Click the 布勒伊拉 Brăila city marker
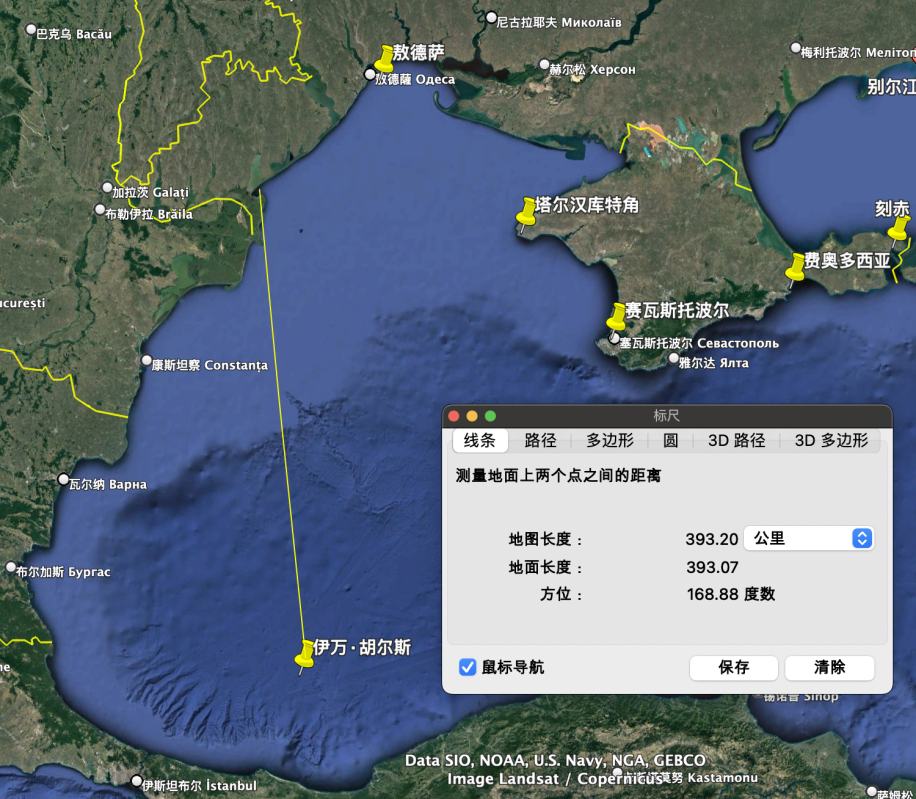 (x=100, y=209)
